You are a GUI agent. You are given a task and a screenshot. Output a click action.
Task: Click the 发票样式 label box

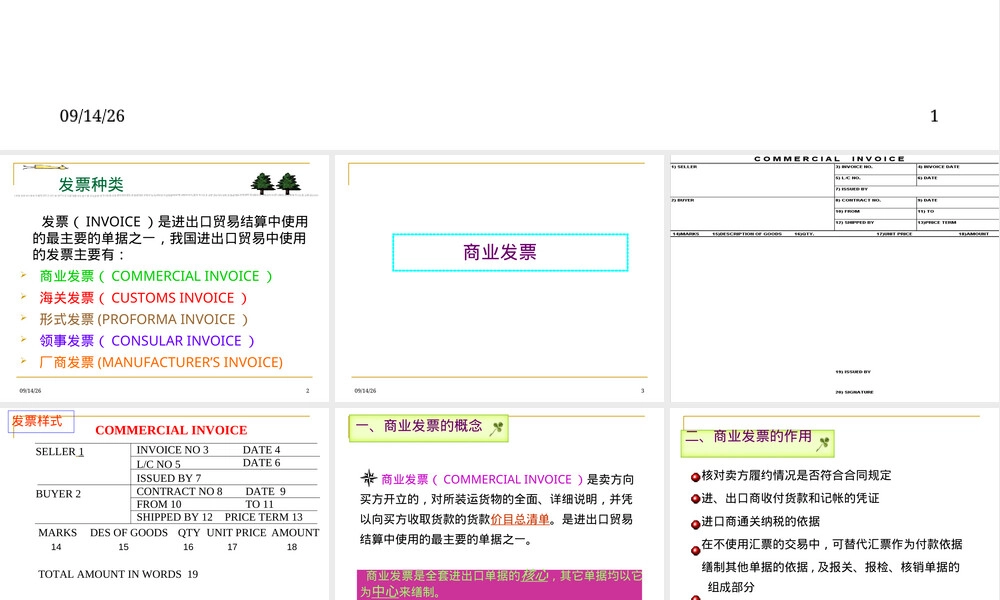pos(41,421)
